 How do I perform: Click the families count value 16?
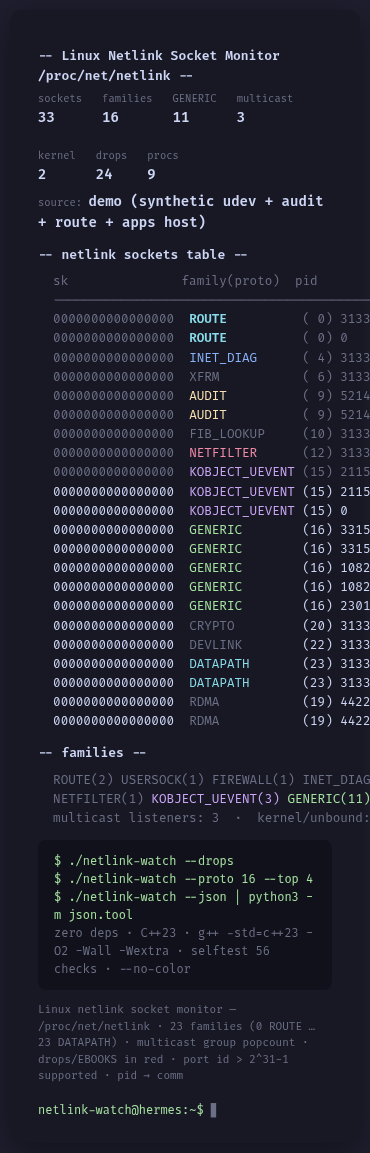click(110, 117)
